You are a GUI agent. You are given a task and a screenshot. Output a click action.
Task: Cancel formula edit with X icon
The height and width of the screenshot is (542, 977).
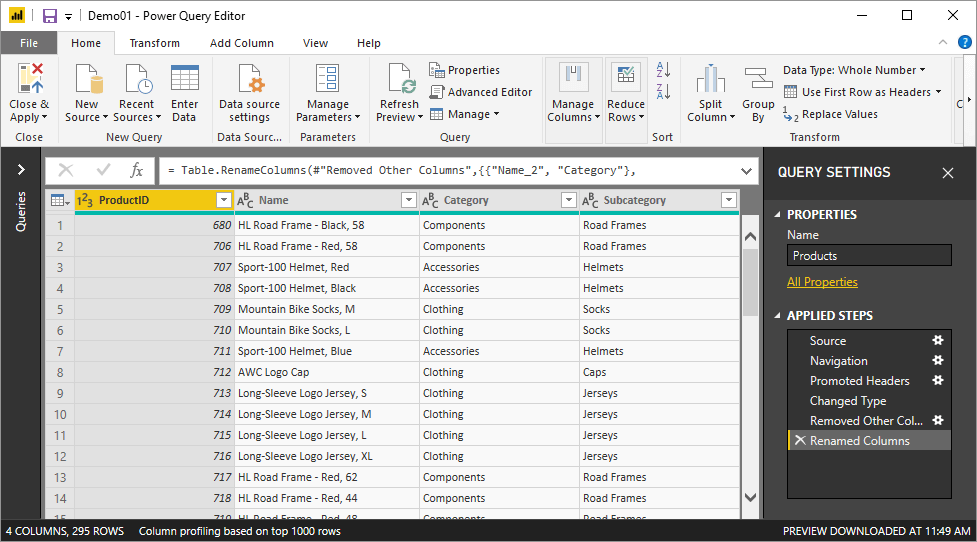[x=65, y=170]
